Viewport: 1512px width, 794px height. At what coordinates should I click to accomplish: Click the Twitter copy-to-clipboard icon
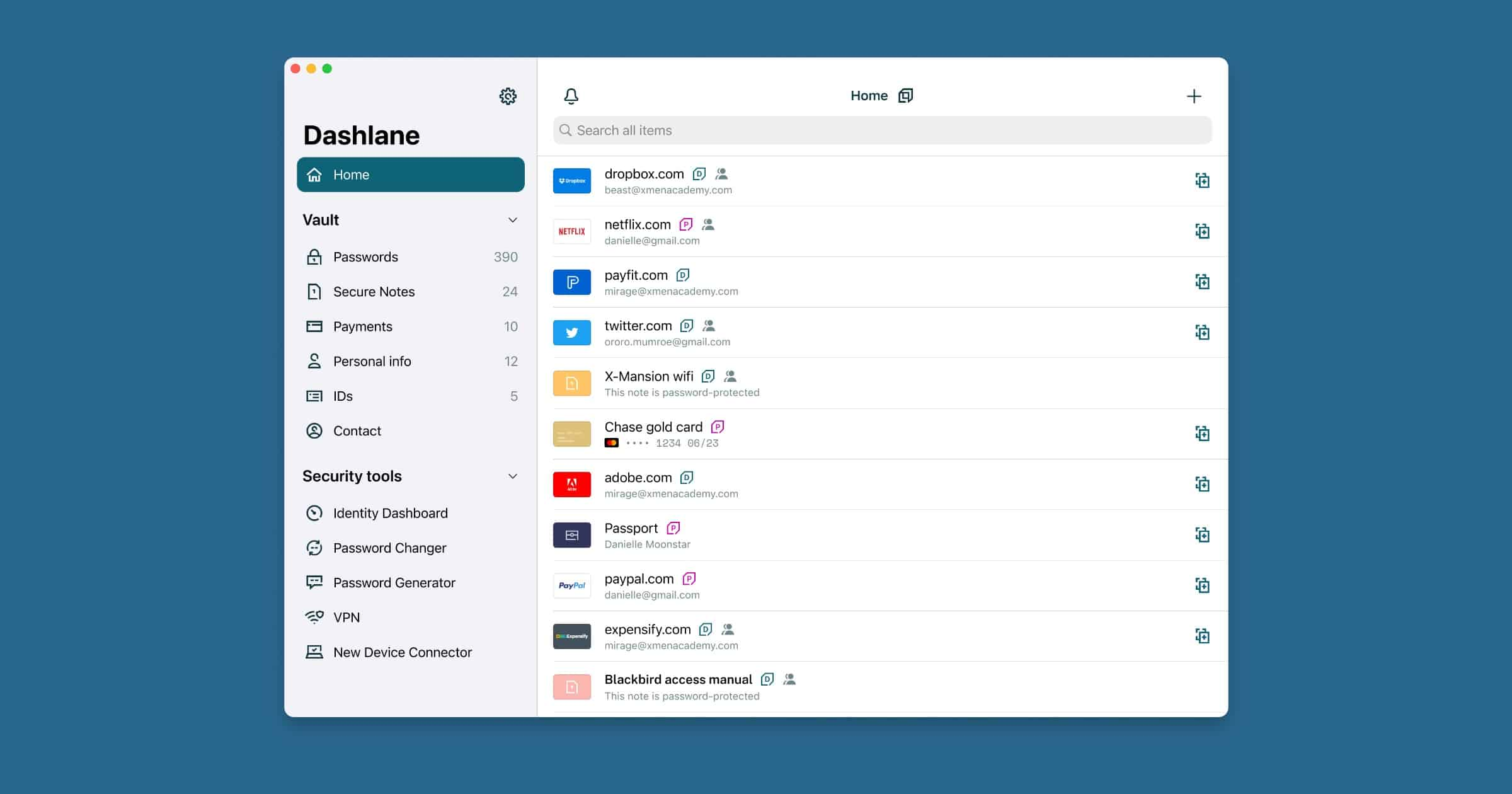(x=1202, y=332)
